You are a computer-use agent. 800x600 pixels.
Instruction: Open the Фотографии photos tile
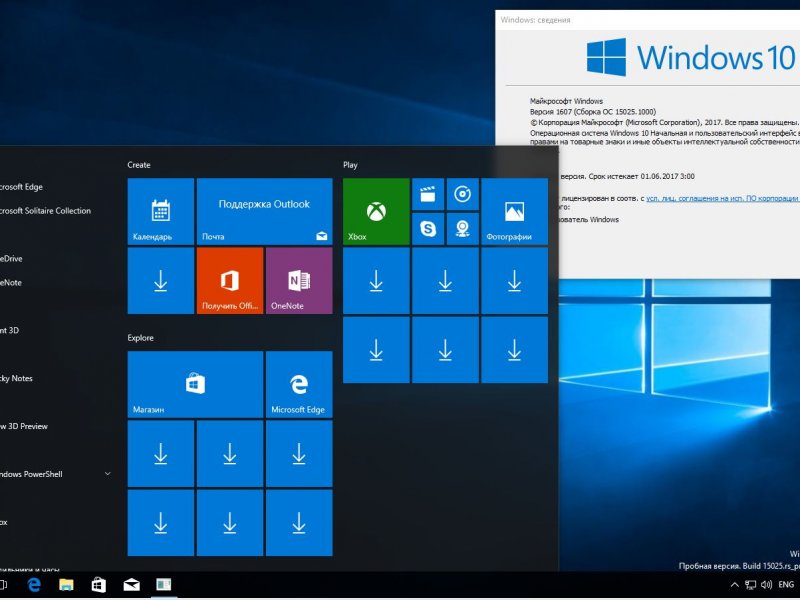[x=514, y=211]
